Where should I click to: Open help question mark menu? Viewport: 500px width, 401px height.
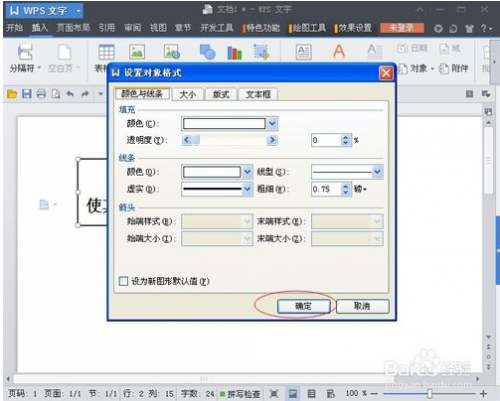pos(486,29)
